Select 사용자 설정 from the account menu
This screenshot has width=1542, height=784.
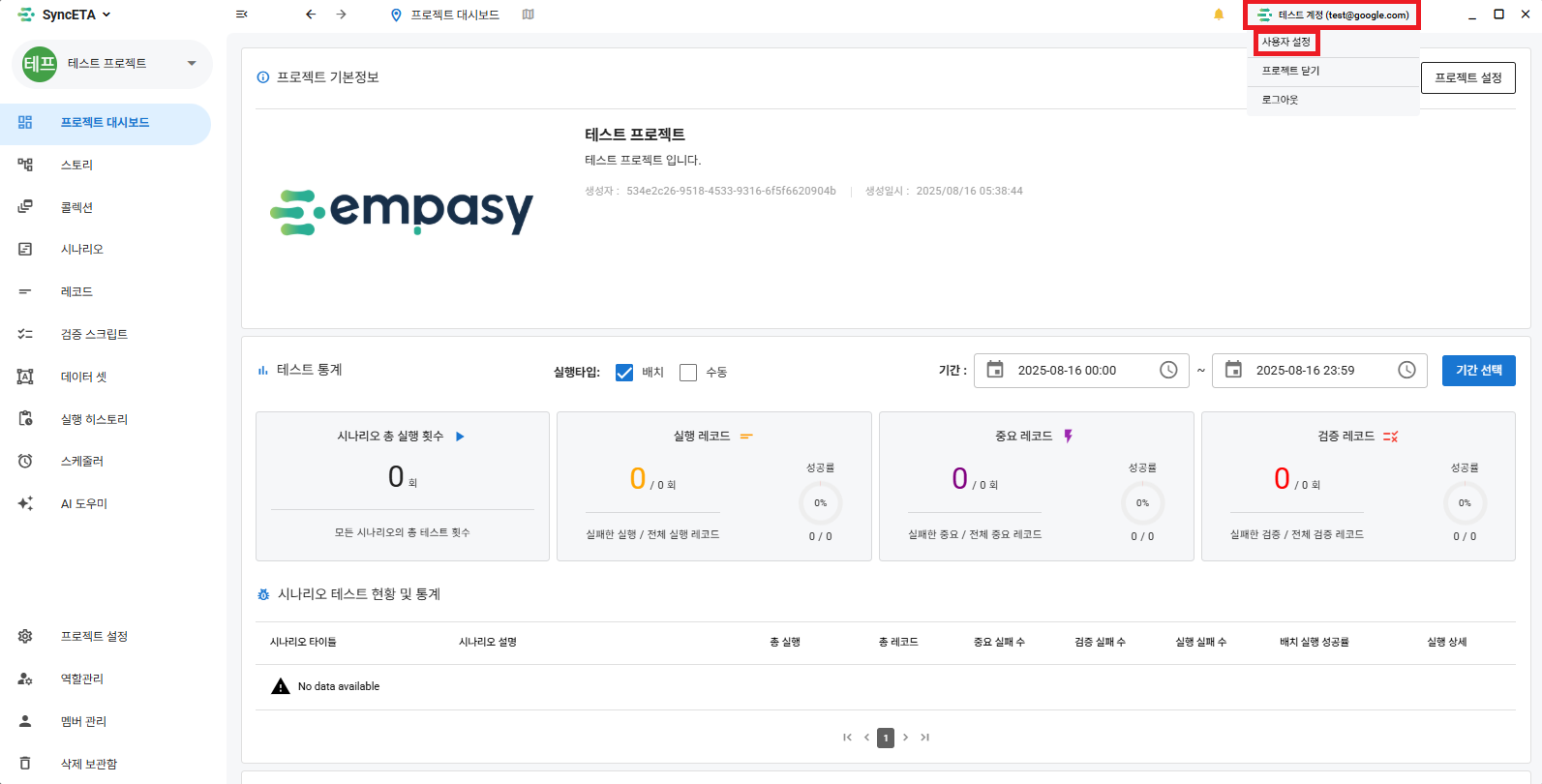pos(1286,43)
